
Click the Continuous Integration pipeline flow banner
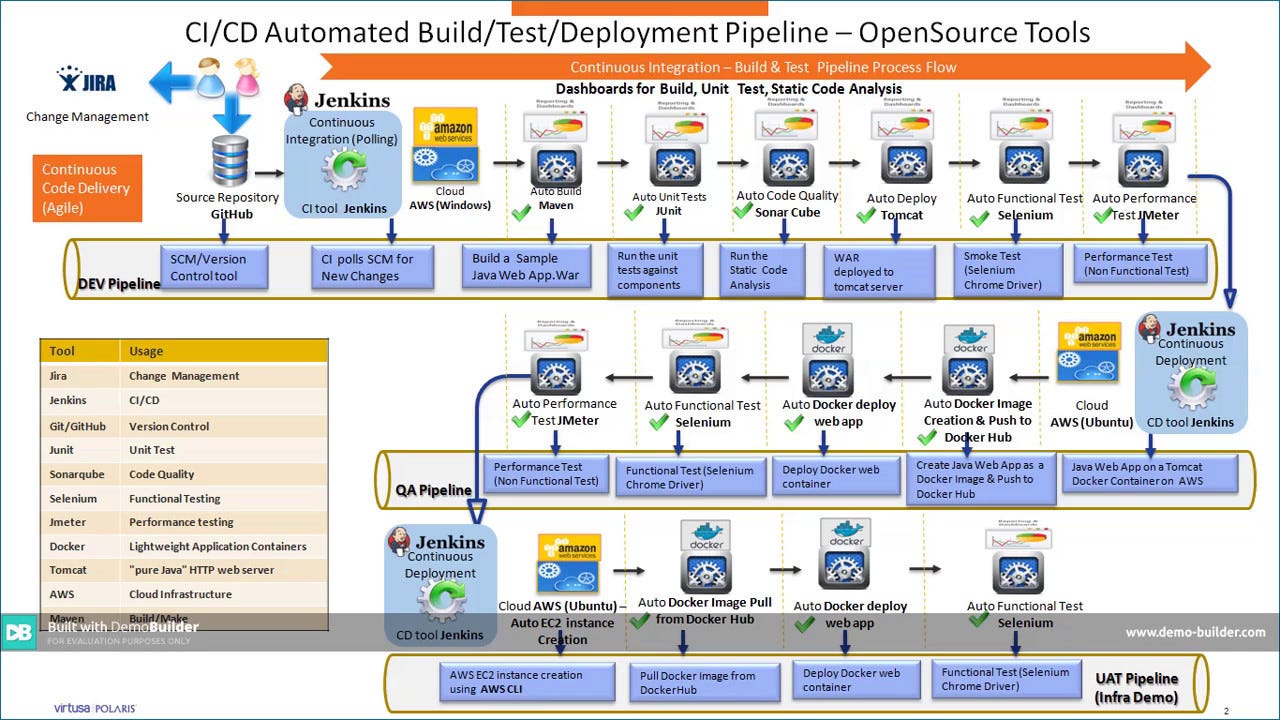(764, 68)
